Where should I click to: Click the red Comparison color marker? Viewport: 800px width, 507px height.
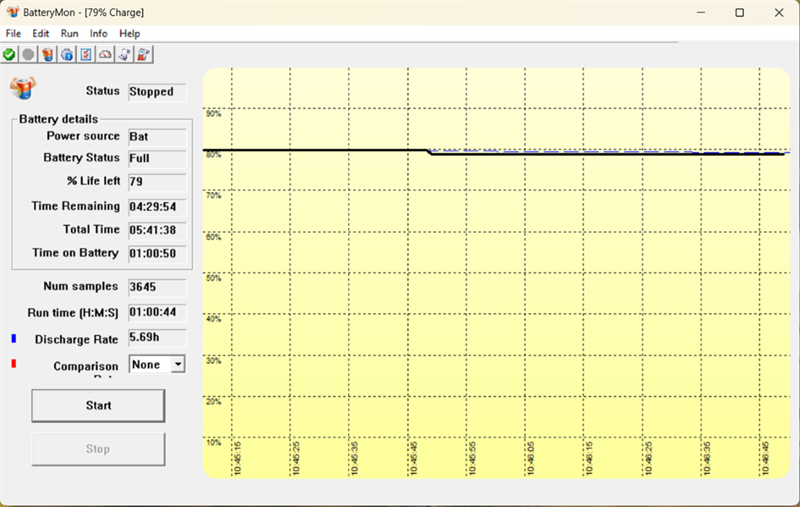pos(13,364)
